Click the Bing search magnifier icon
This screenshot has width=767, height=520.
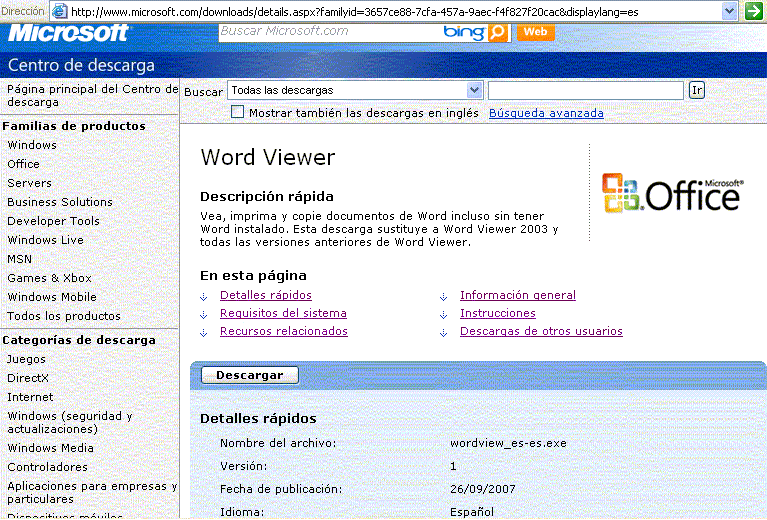[x=499, y=32]
